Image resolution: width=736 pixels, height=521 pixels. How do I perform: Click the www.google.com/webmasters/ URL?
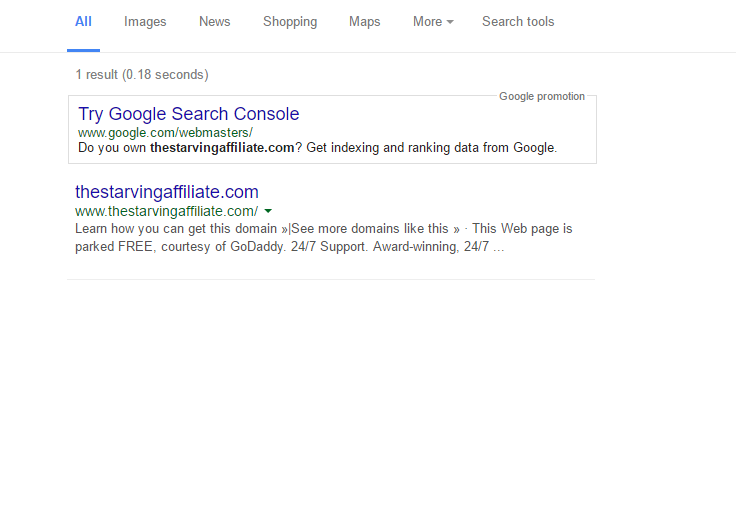165,132
